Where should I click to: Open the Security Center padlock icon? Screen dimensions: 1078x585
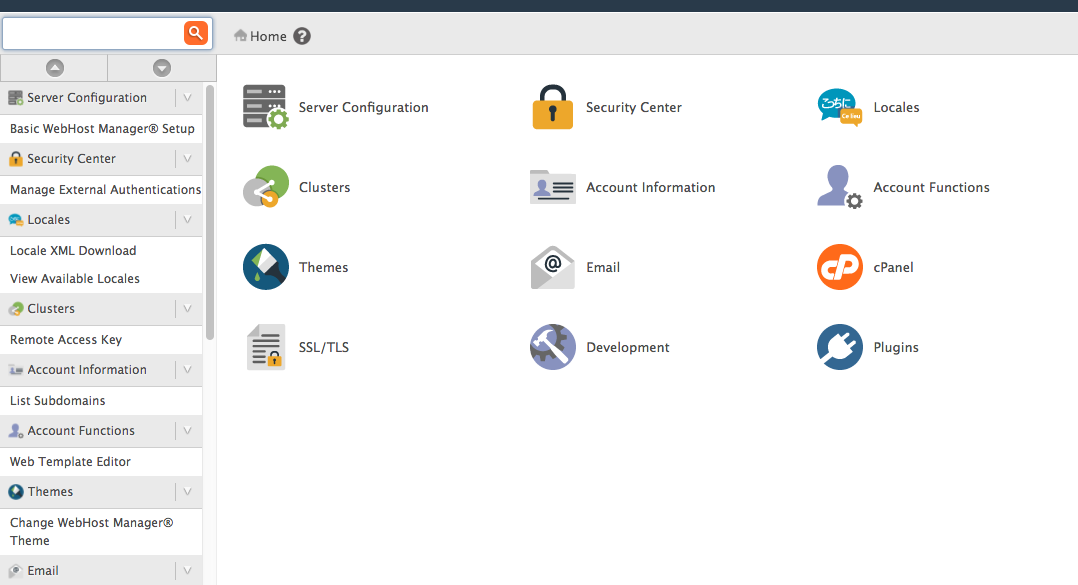(x=553, y=107)
